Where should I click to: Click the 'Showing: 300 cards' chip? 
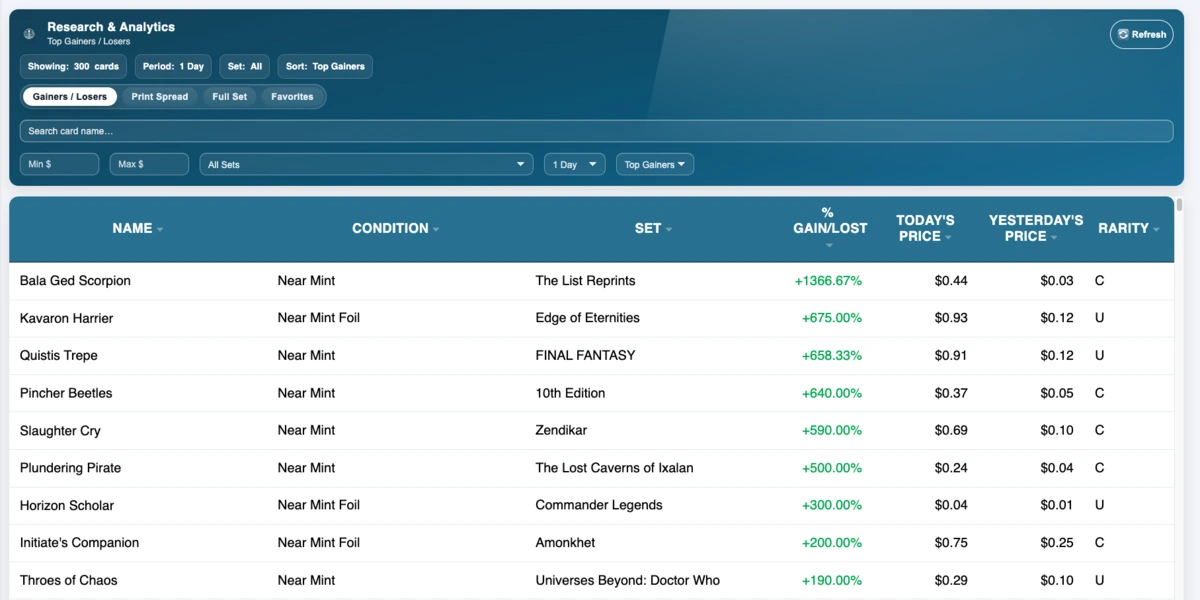[73, 66]
